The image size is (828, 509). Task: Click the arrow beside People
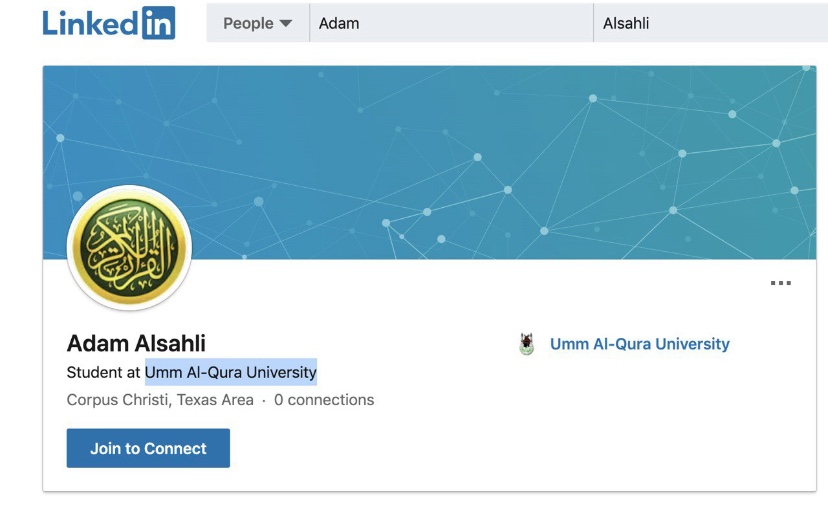(286, 24)
